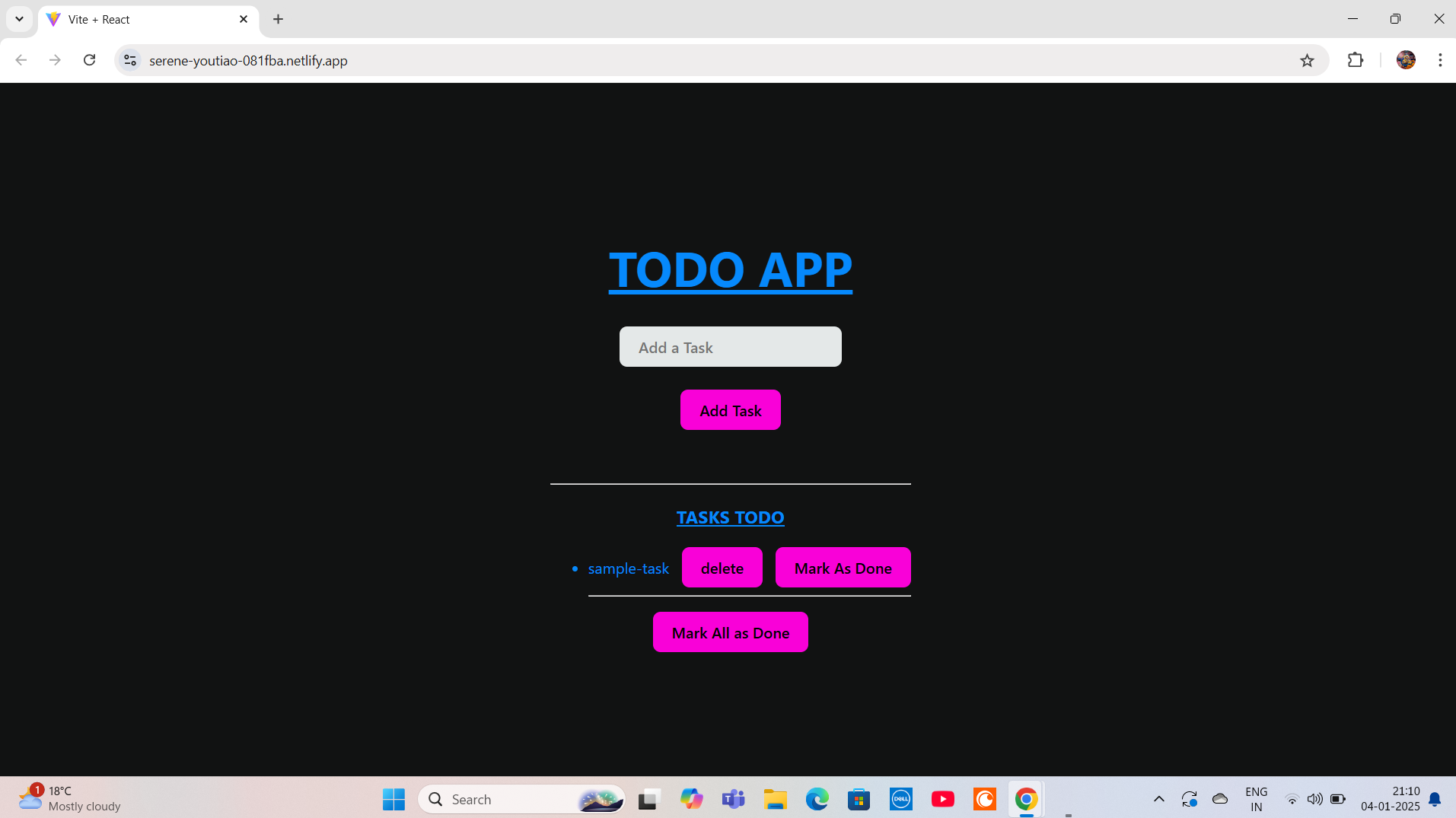
Task: Open Chrome three-dot menu
Action: click(1439, 60)
